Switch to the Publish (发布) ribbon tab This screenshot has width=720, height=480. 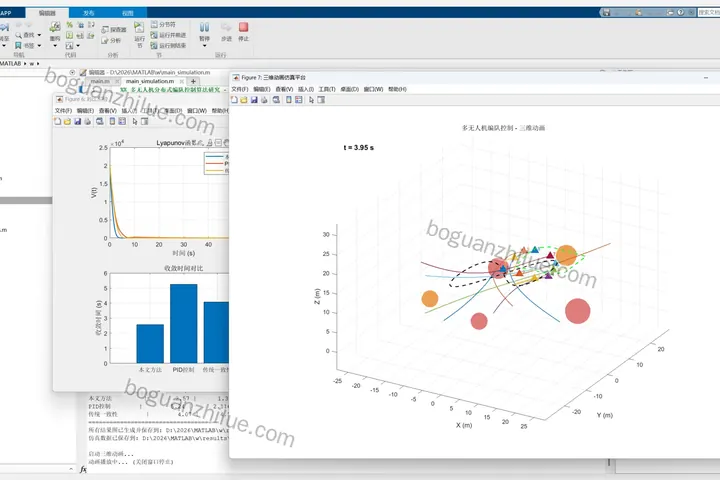coord(89,13)
